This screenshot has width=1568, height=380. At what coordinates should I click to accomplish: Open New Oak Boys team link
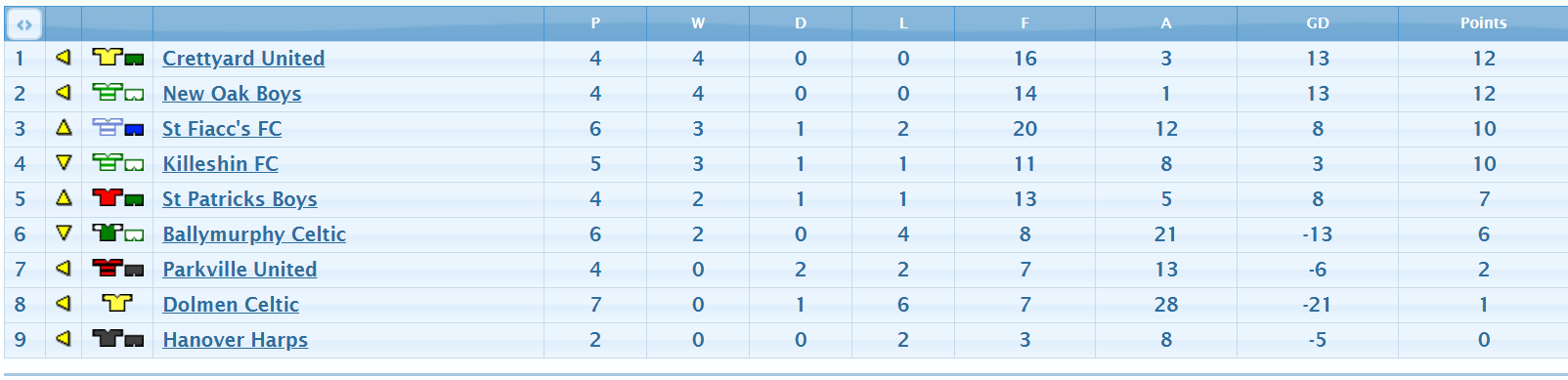232,94
